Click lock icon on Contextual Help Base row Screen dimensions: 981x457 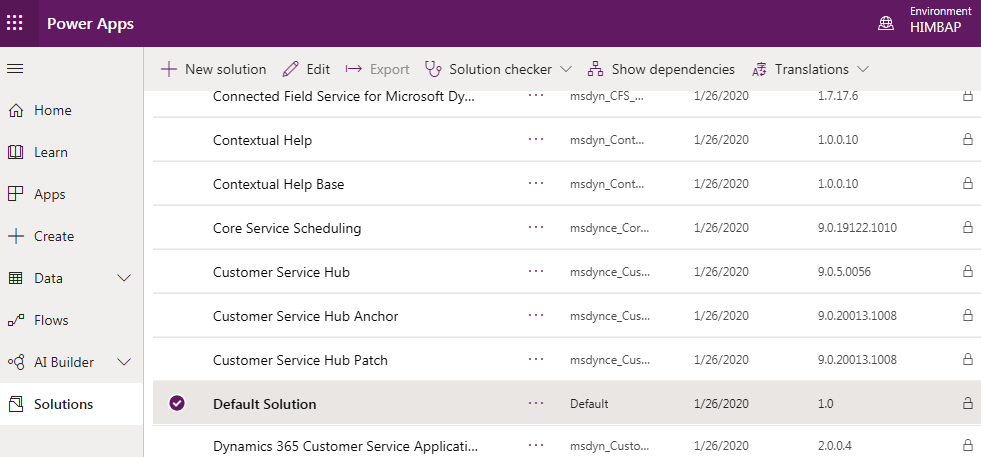[967, 183]
